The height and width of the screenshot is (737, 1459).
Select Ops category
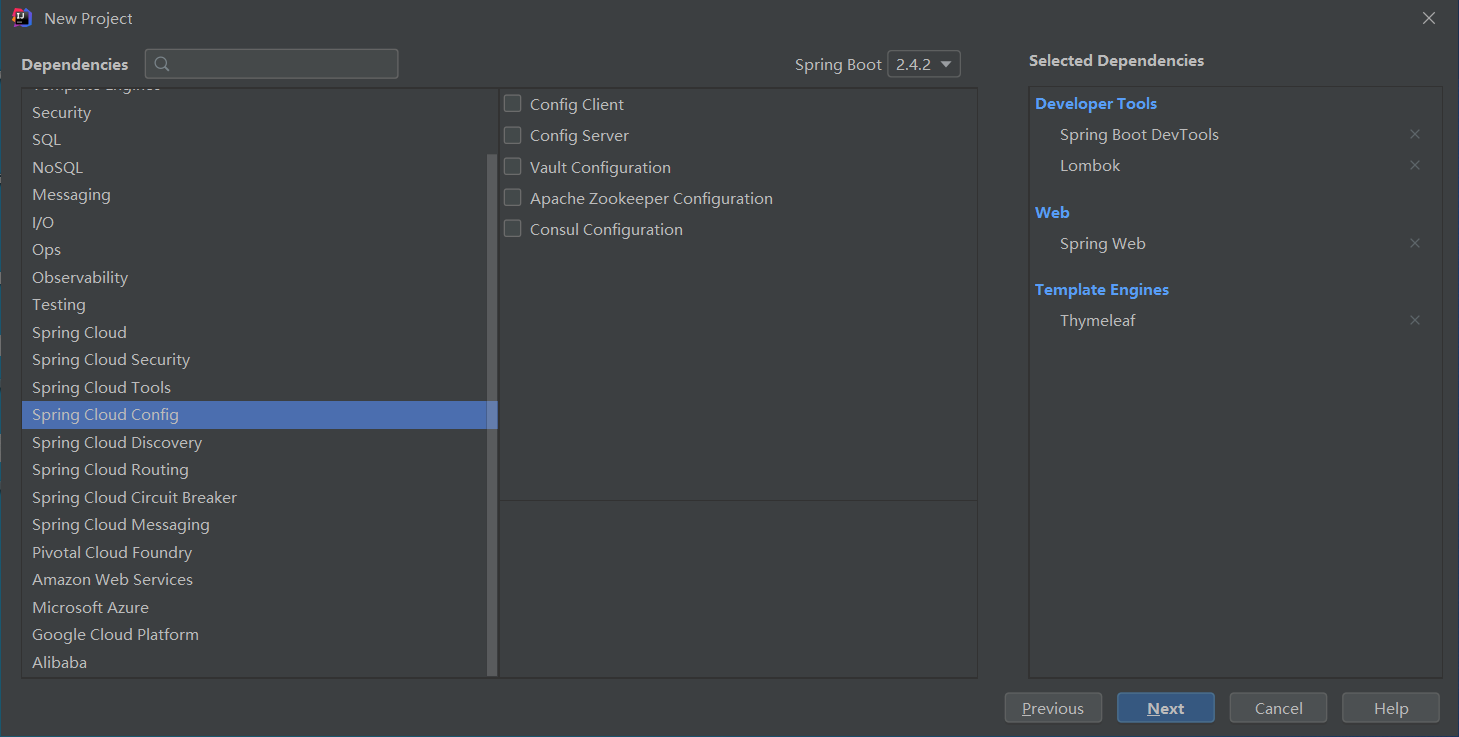point(254,250)
